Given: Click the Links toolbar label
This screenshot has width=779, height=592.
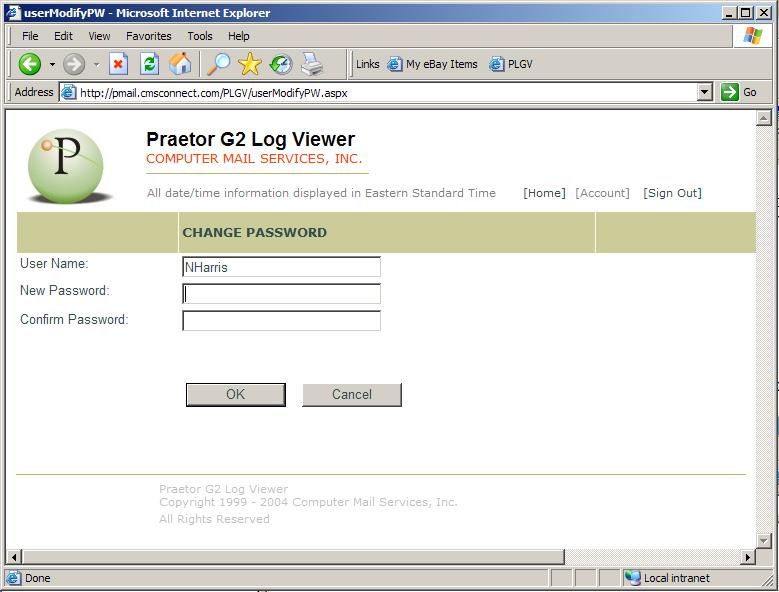Looking at the screenshot, I should tap(367, 64).
